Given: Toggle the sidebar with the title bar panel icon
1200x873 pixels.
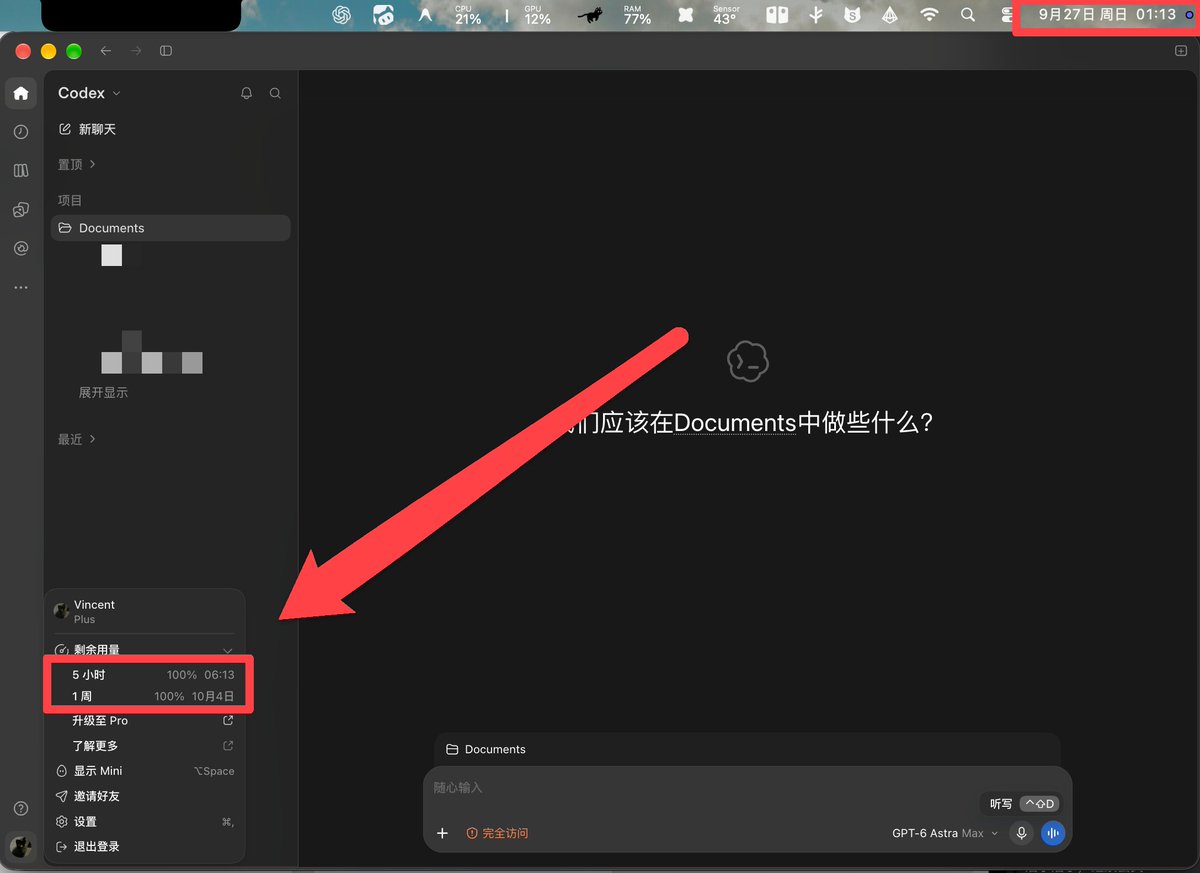Looking at the screenshot, I should point(166,51).
